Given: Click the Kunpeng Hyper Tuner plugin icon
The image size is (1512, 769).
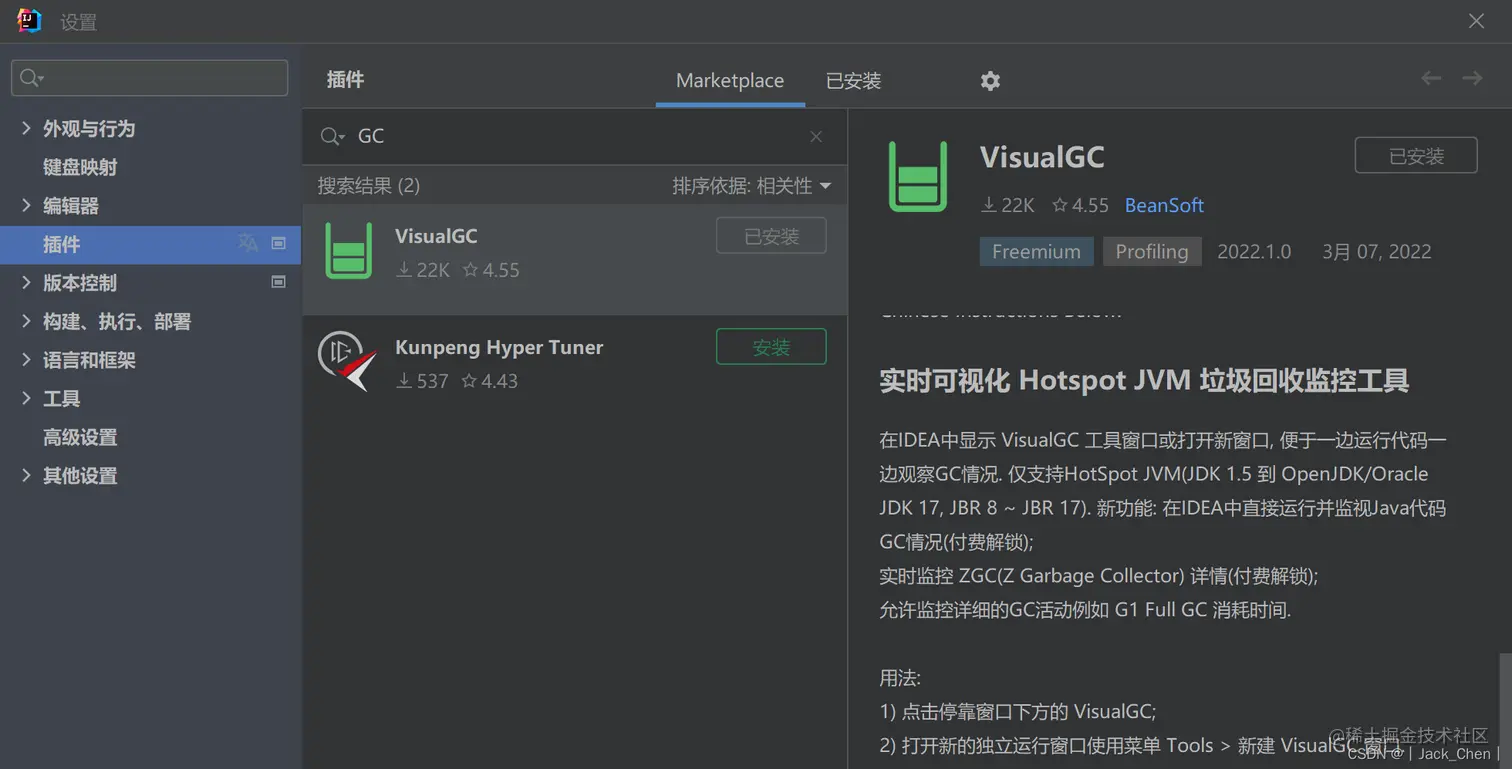Looking at the screenshot, I should [347, 361].
